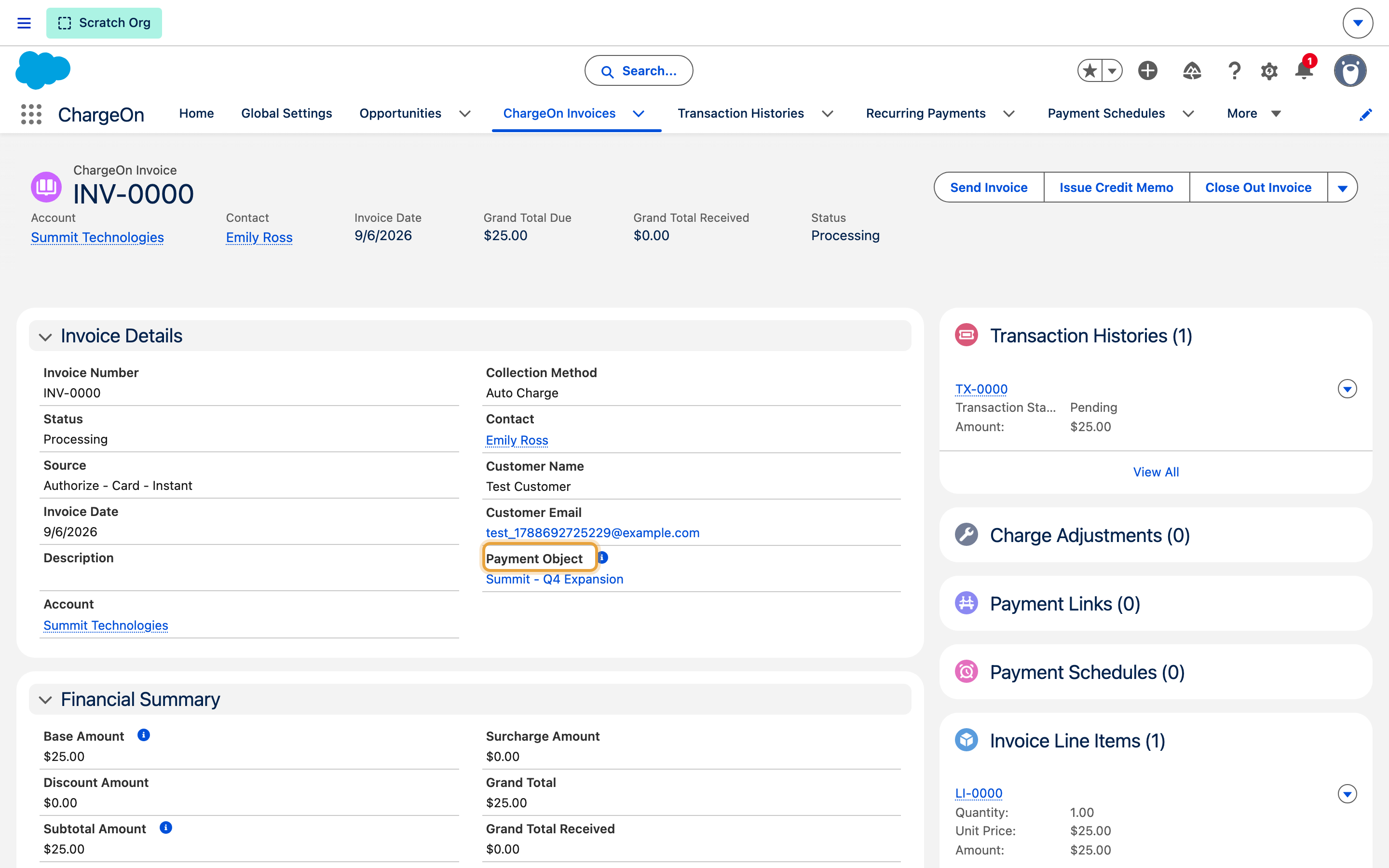
Task: Open the Trailhead guidance icon
Action: [x=1192, y=70]
